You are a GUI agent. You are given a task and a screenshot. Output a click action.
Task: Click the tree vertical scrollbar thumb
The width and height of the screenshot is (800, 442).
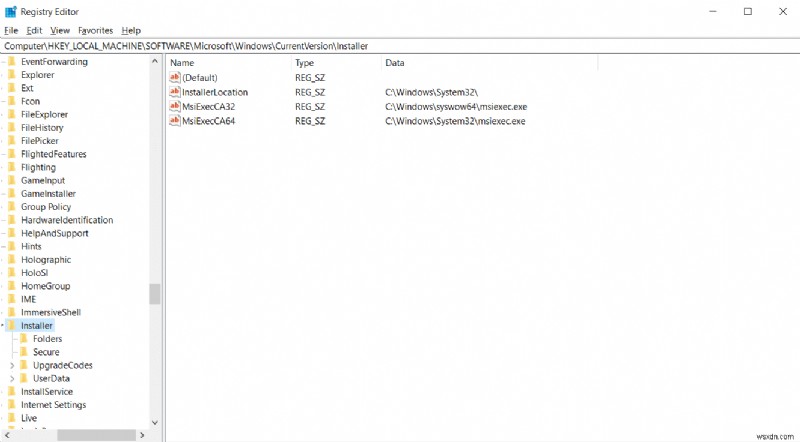tap(155, 294)
